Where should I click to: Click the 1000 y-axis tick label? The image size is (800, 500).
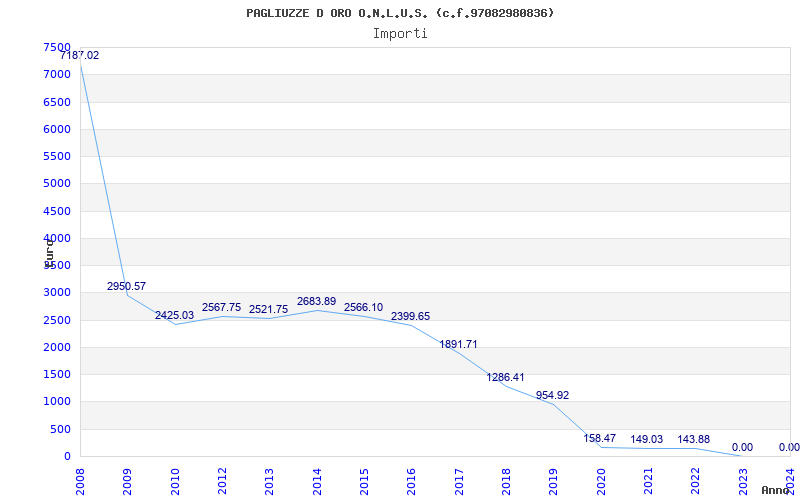click(57, 402)
